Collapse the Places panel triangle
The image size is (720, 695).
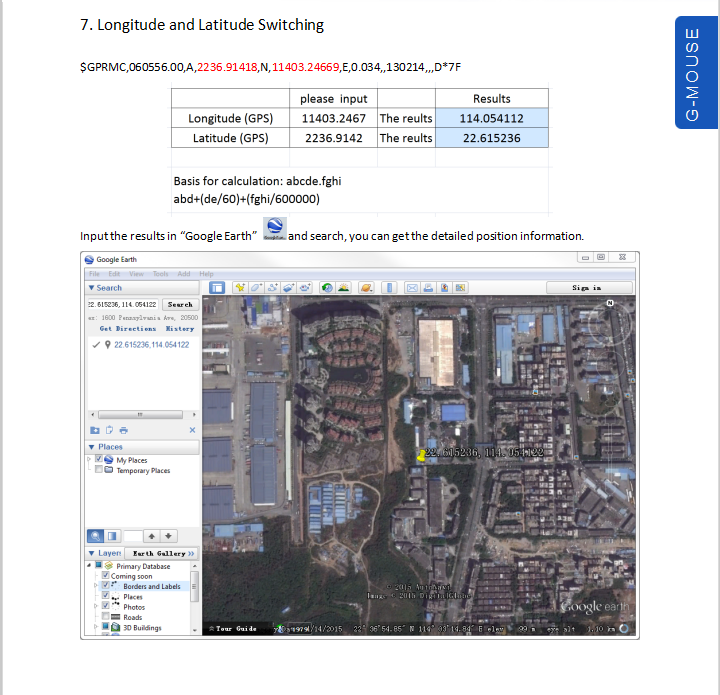click(91, 447)
